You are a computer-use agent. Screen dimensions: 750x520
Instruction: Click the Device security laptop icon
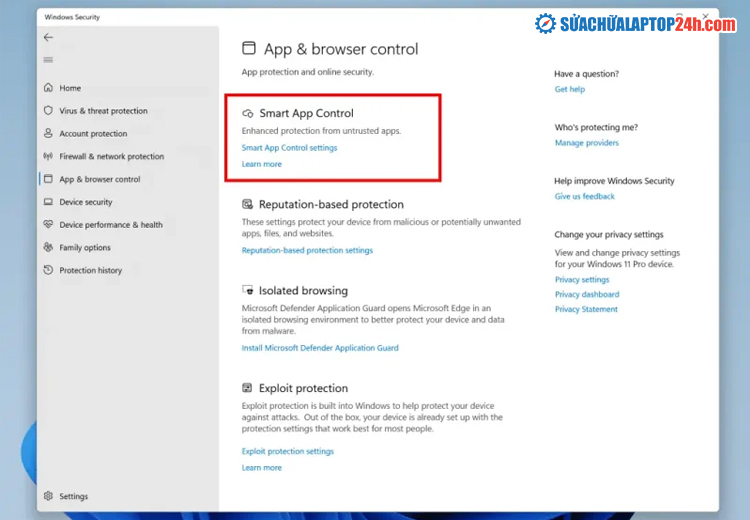(48, 202)
